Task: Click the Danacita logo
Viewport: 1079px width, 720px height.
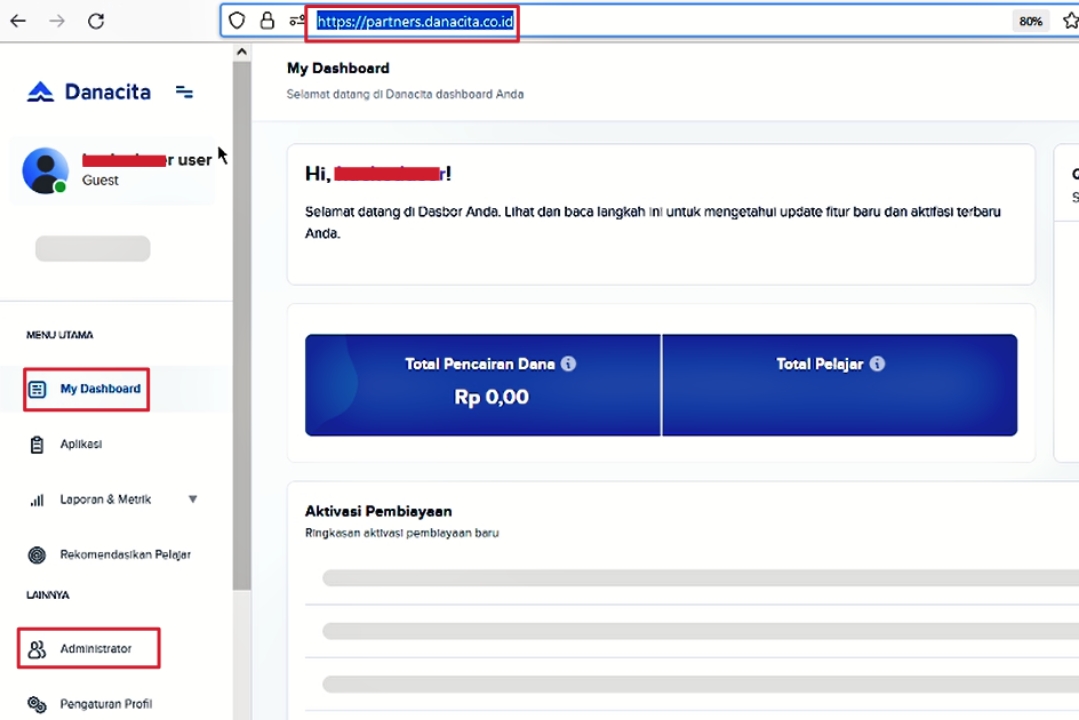Action: pyautogui.click(x=89, y=92)
